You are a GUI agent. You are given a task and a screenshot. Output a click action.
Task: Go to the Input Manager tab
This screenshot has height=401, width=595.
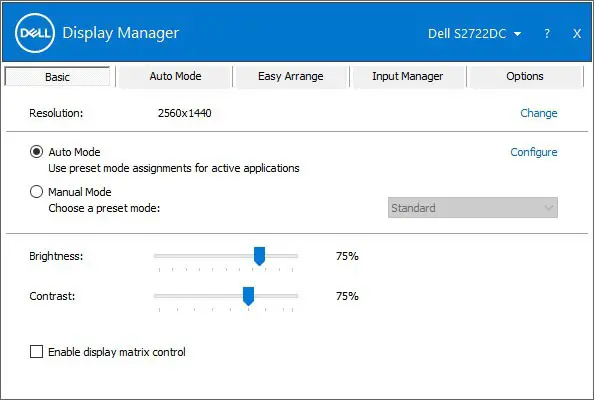click(x=408, y=76)
